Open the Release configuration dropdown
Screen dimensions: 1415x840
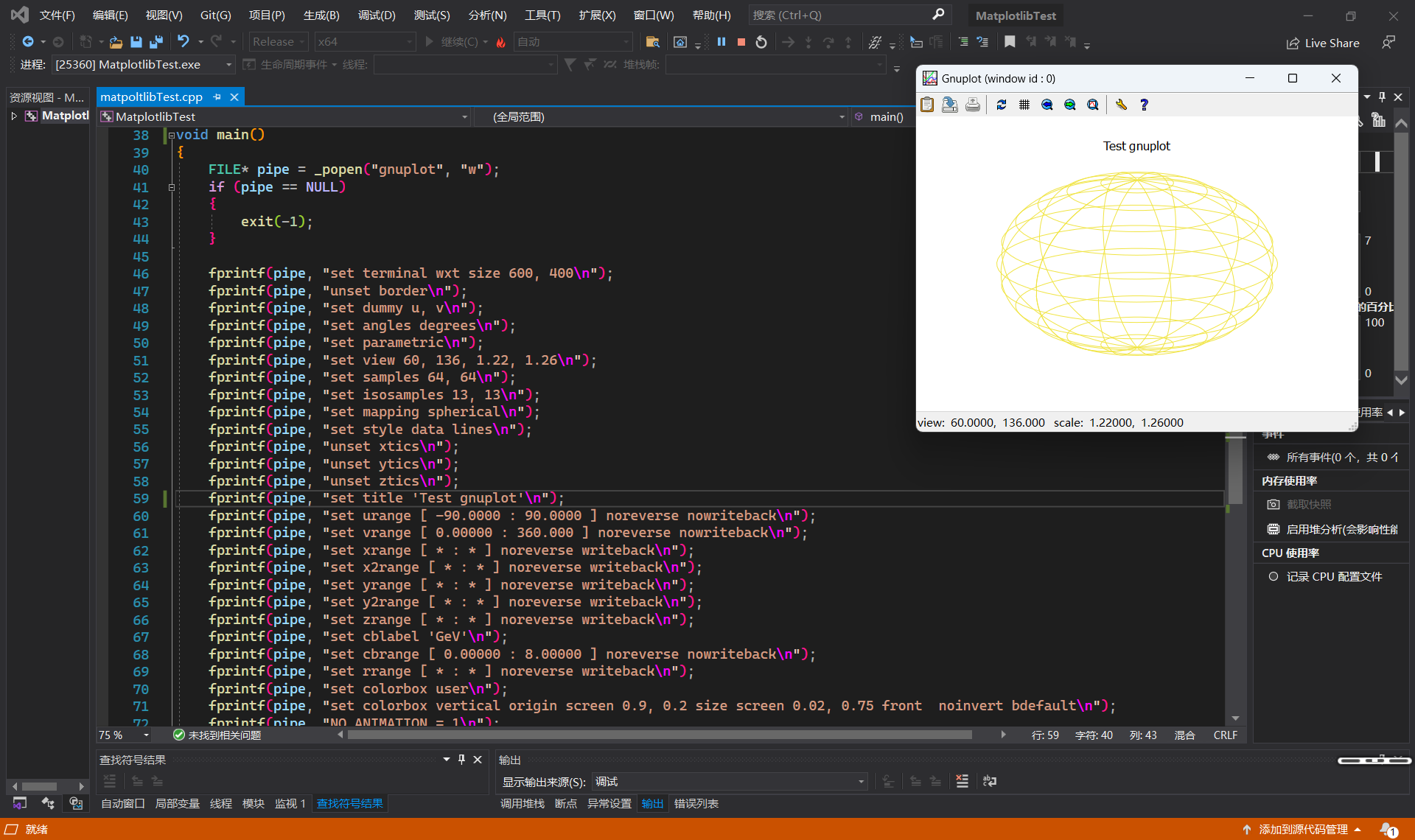tap(279, 42)
